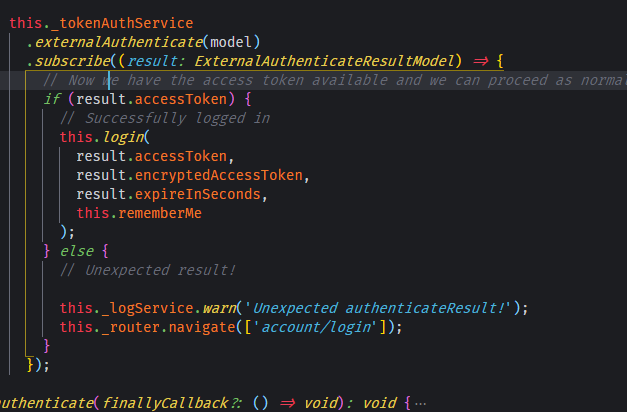Click the pink closing brace after the router.navigate line

47,346
